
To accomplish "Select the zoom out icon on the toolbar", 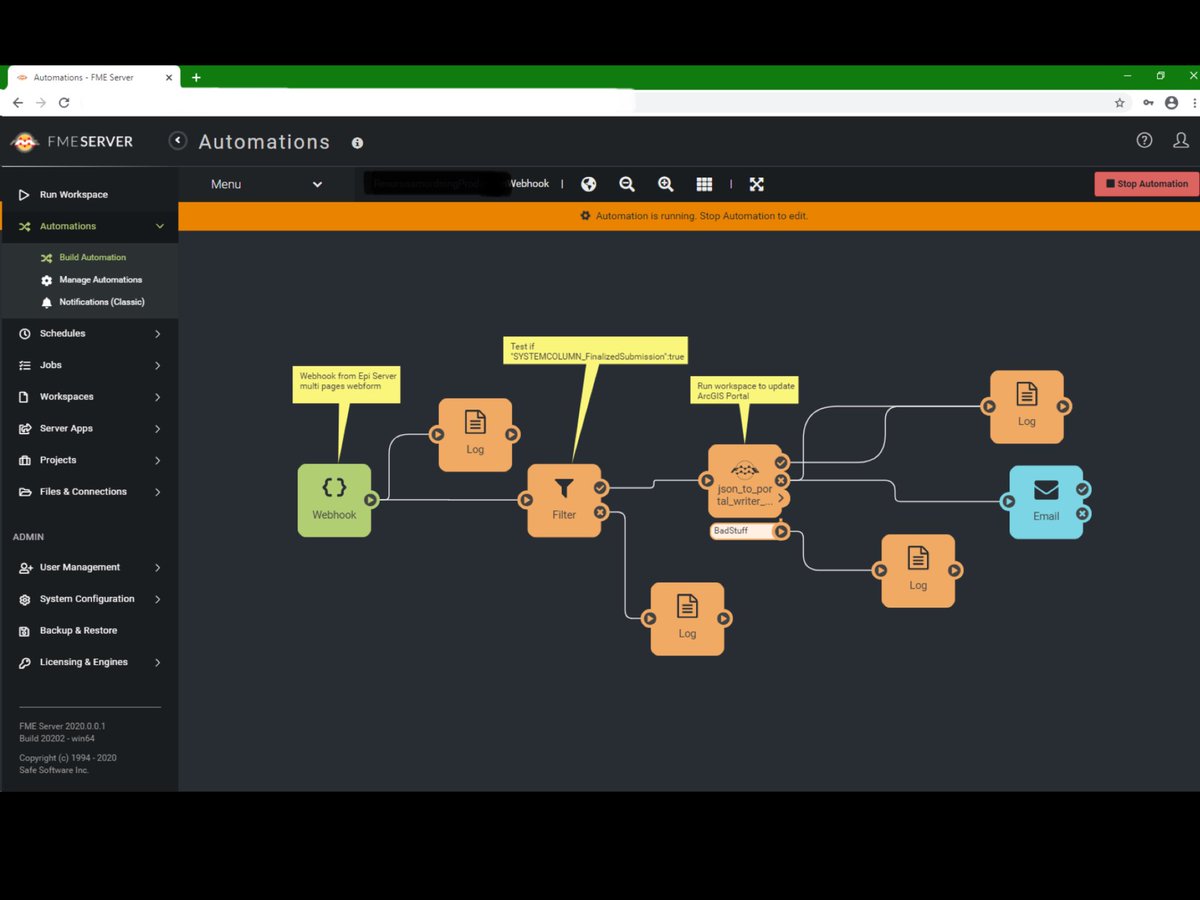I will point(627,184).
